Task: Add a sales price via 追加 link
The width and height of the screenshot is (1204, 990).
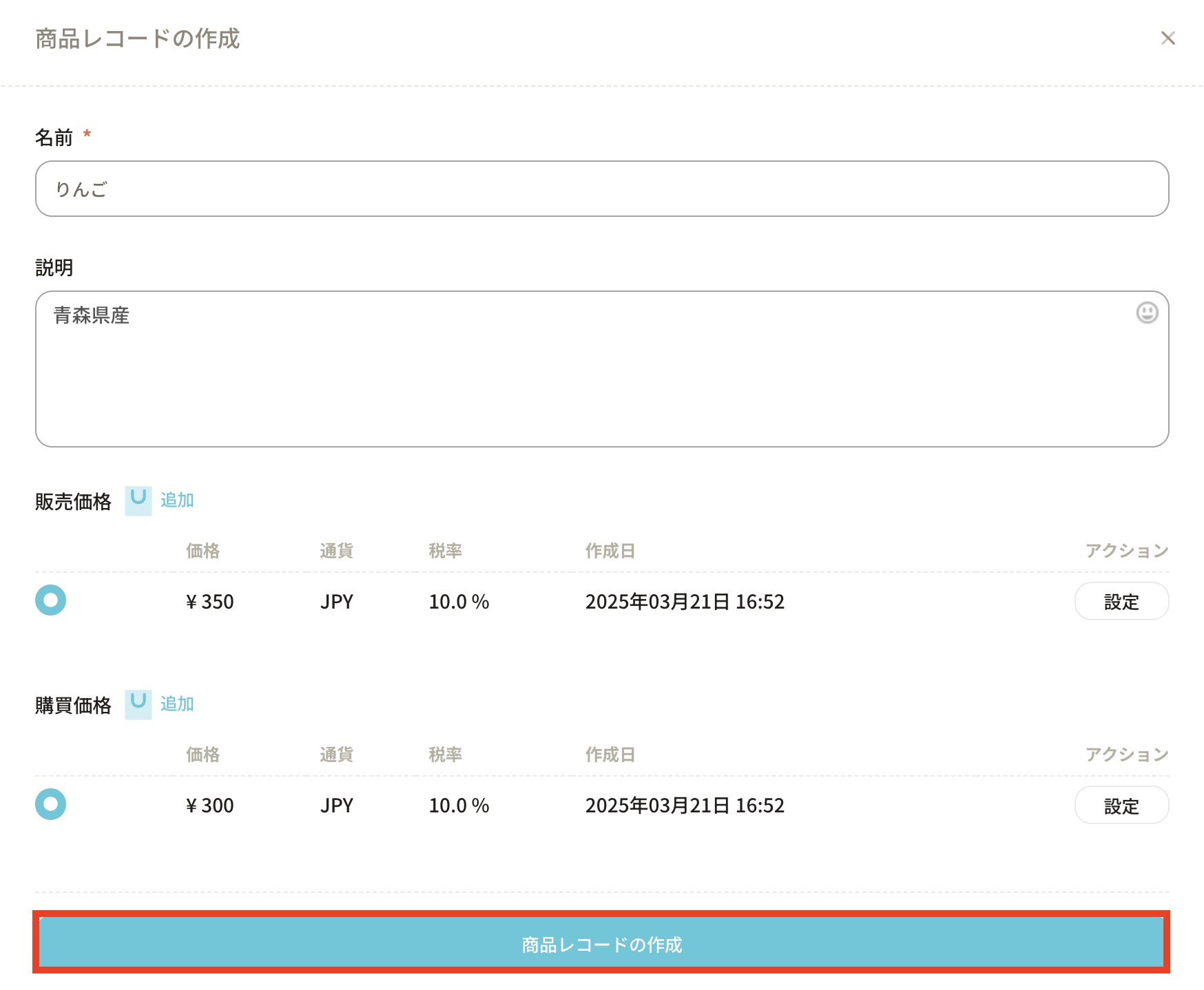Action: pos(177,500)
